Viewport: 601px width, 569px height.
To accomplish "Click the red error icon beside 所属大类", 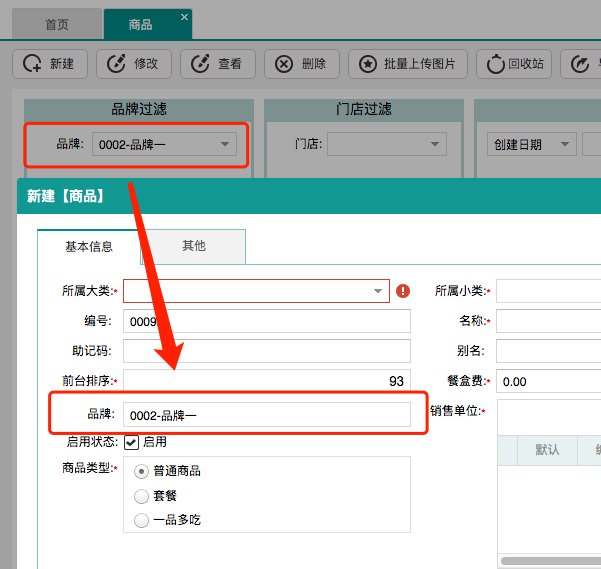I will click(x=403, y=291).
